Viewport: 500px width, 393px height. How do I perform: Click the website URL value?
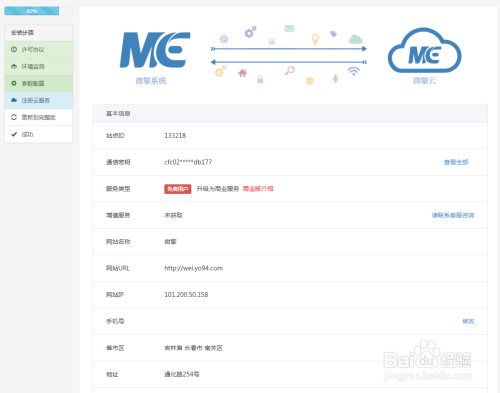tap(194, 268)
